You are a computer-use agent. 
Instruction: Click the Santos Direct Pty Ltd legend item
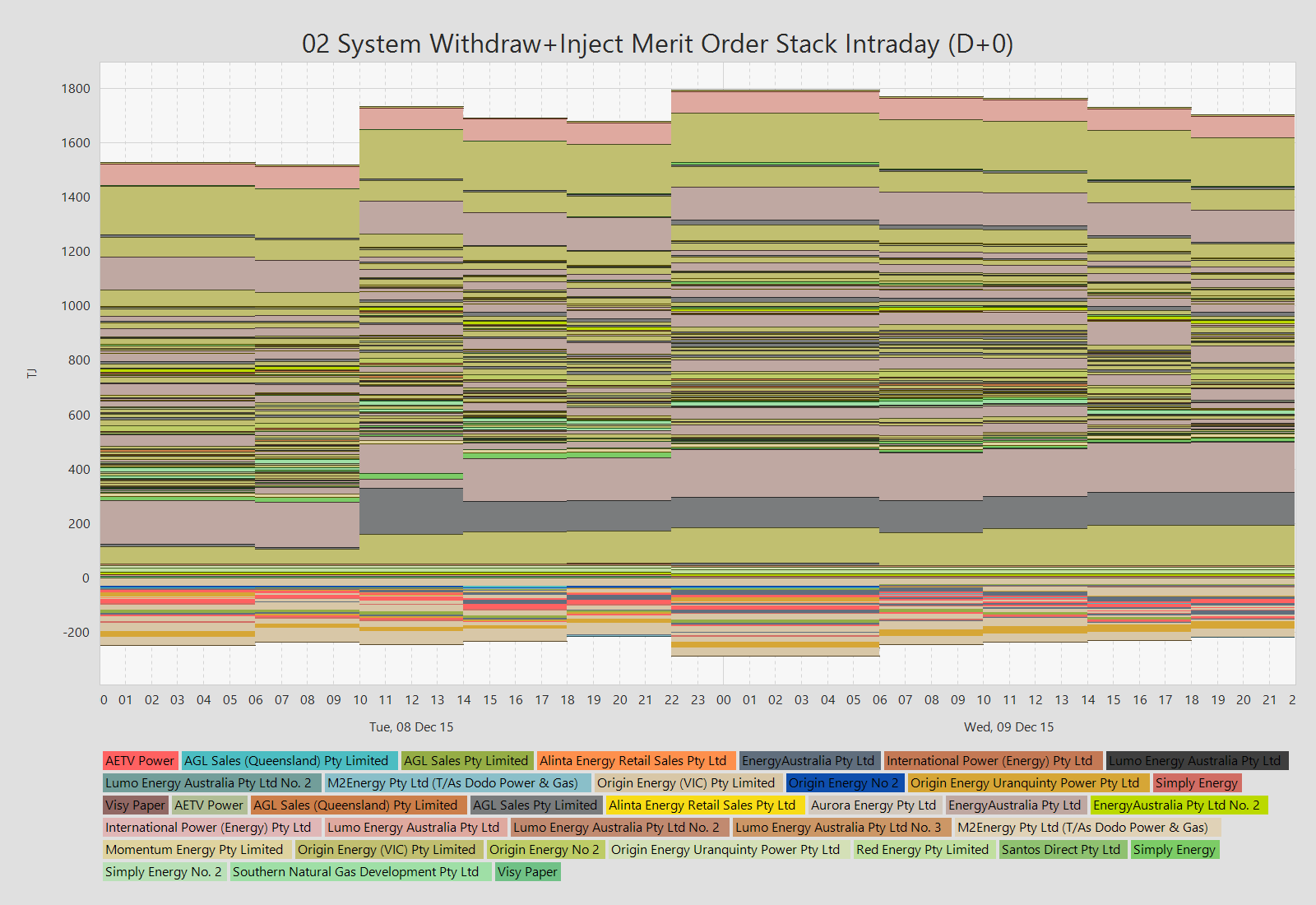1061,850
